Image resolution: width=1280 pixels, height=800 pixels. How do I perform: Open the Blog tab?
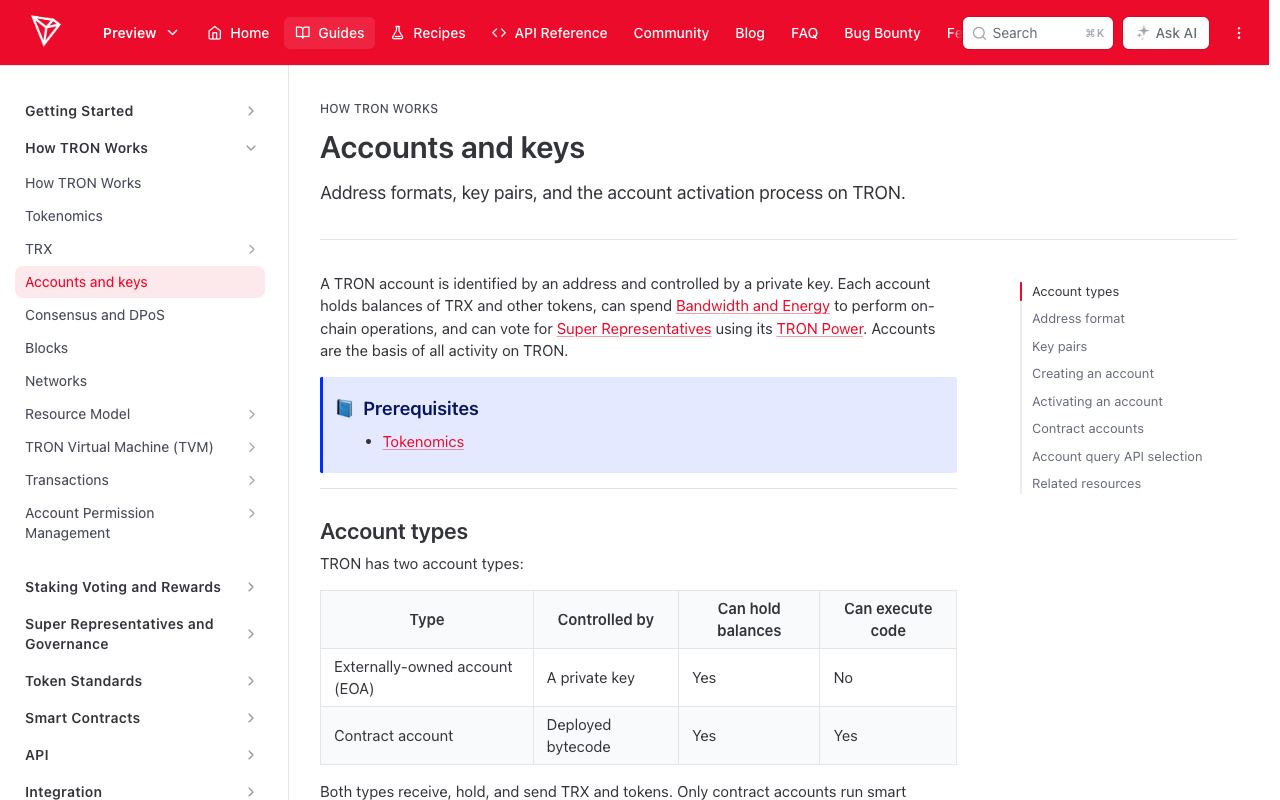pos(750,33)
